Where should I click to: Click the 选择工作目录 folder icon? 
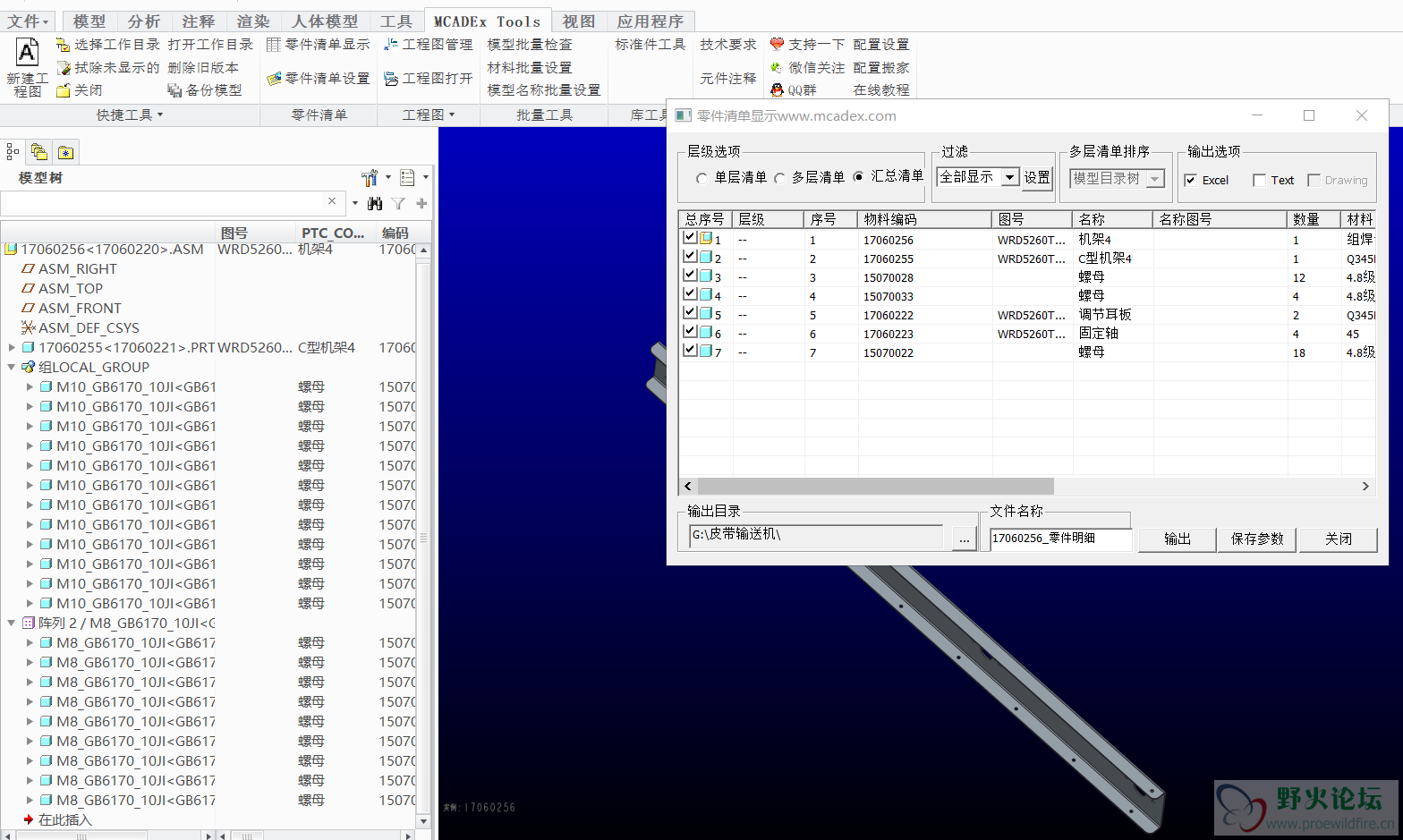click(63, 45)
